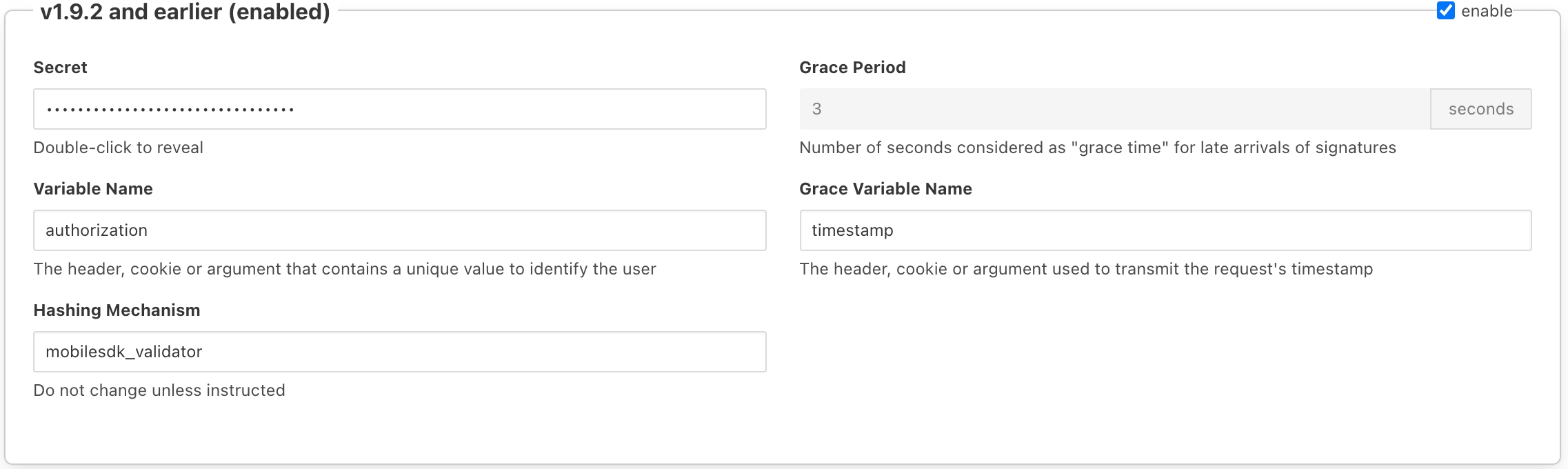Image resolution: width=1568 pixels, height=469 pixels.
Task: Click the 'mobilesdk_validator' Hashing Mechanism field
Action: click(x=399, y=352)
